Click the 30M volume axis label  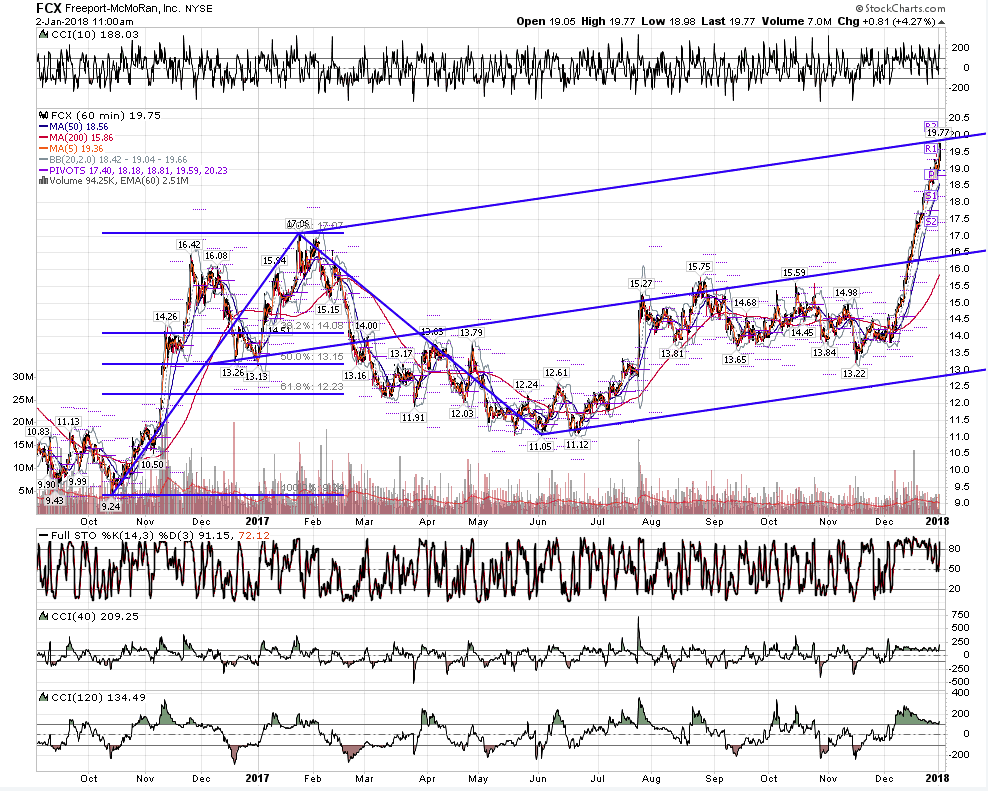tap(23, 377)
